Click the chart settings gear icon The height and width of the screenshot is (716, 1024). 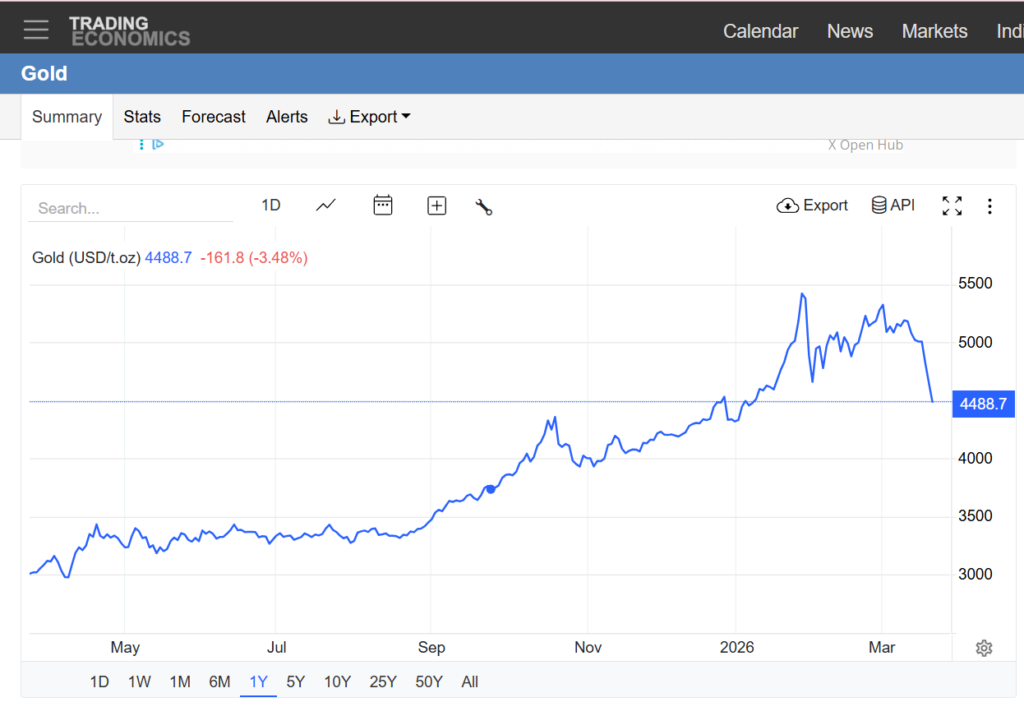click(983, 648)
